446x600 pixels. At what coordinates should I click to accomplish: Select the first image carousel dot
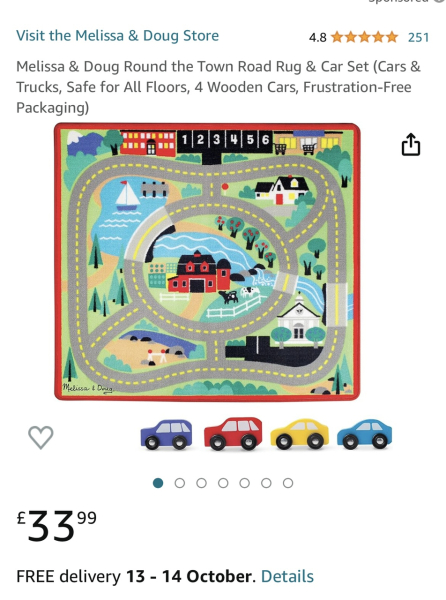[158, 483]
